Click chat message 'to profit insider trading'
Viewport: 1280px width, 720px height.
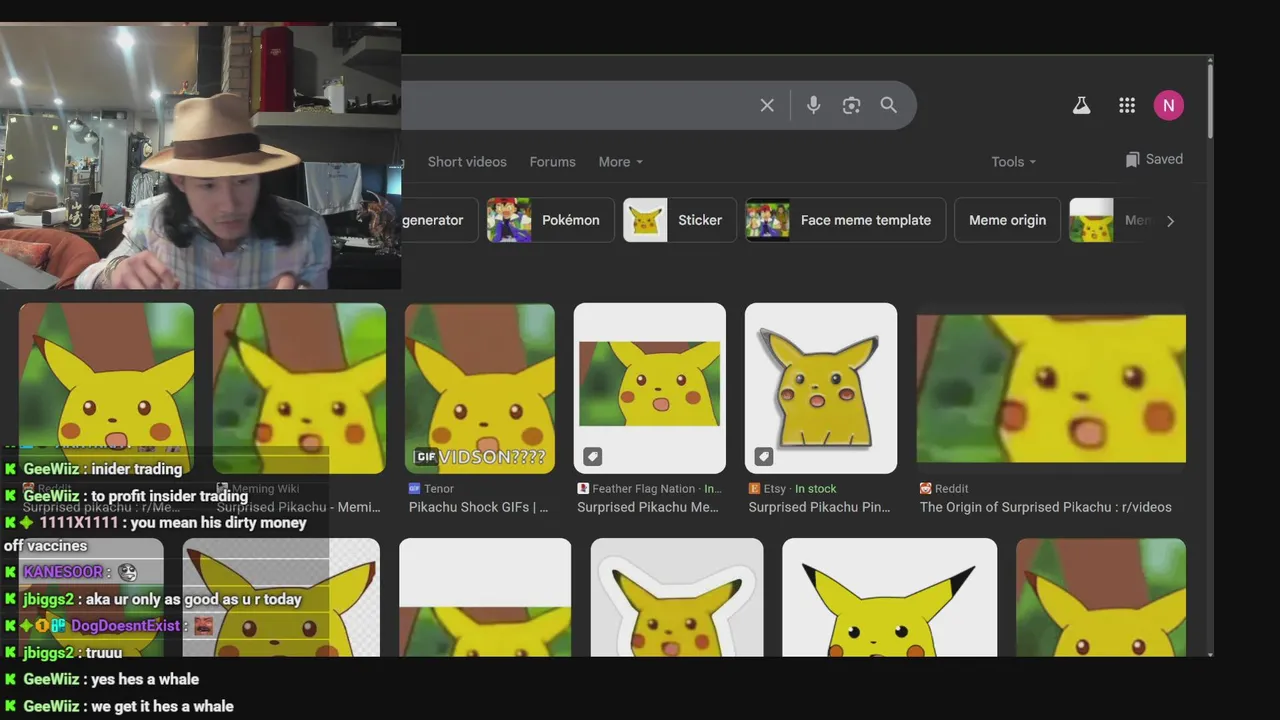[x=169, y=496]
